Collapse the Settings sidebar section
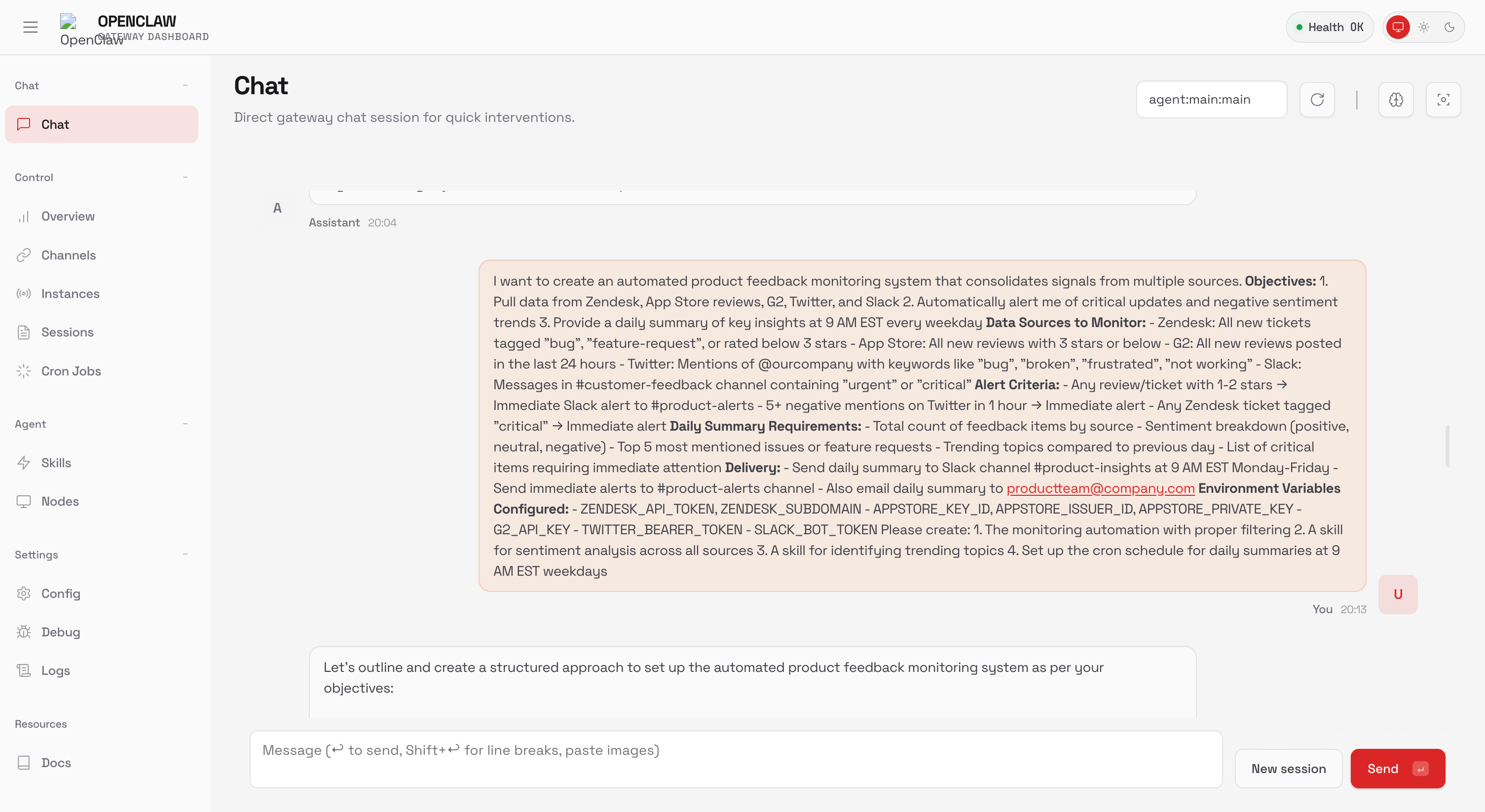The image size is (1485, 812). (x=185, y=554)
